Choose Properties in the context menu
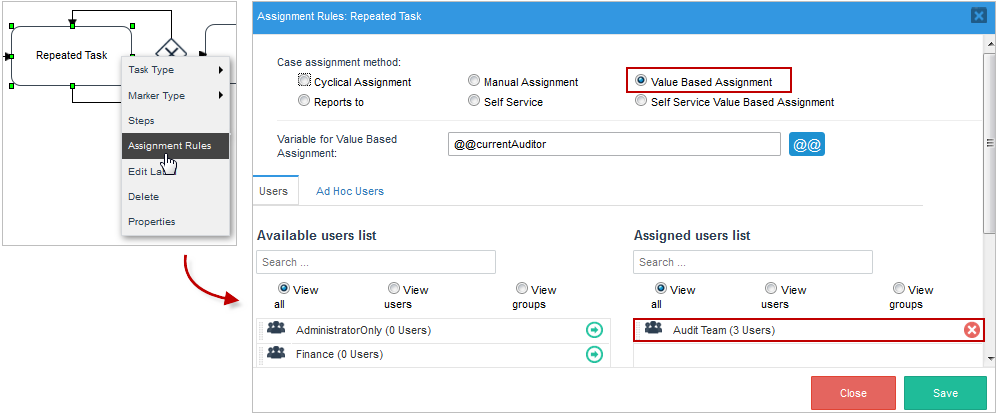 click(x=152, y=222)
